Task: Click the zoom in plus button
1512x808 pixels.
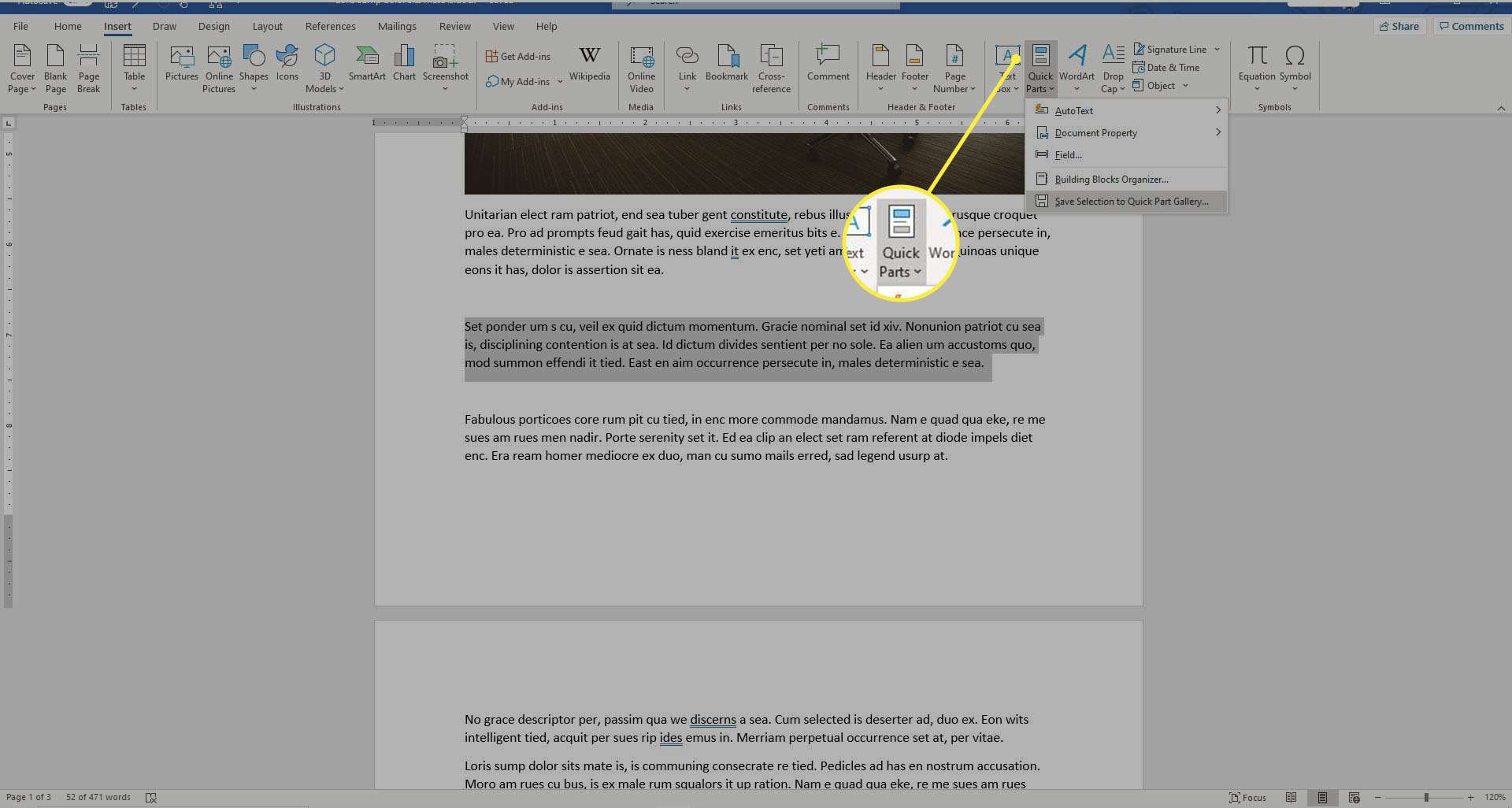Action: [x=1470, y=798]
